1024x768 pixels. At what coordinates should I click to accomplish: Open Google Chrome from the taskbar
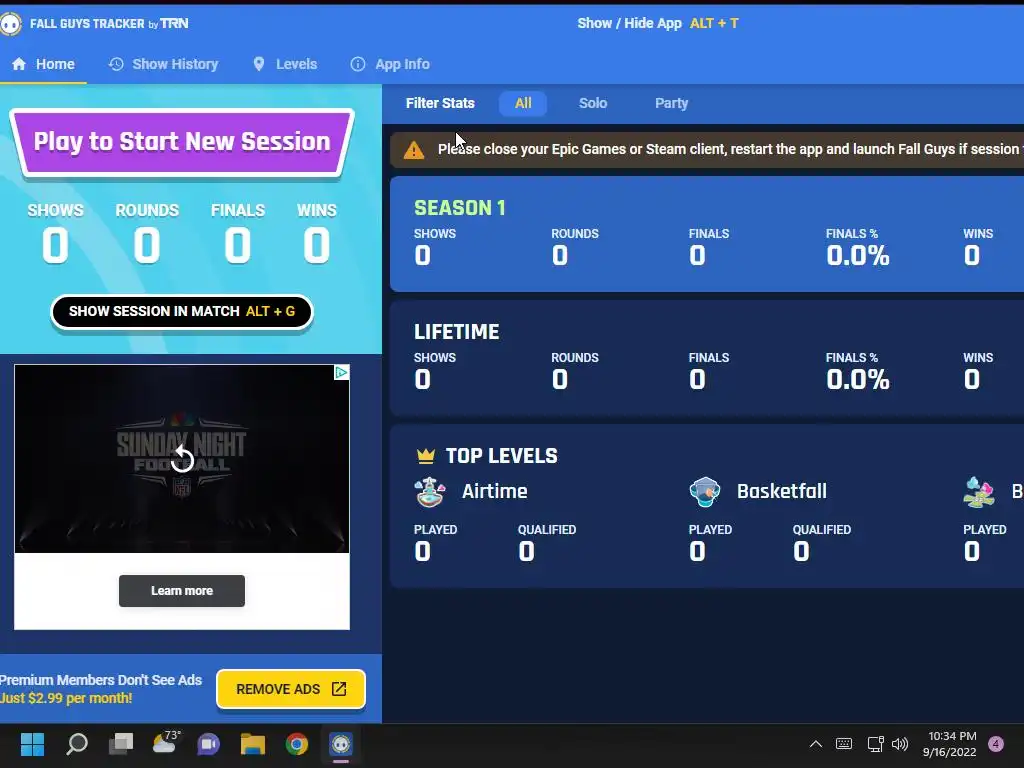pyautogui.click(x=296, y=744)
